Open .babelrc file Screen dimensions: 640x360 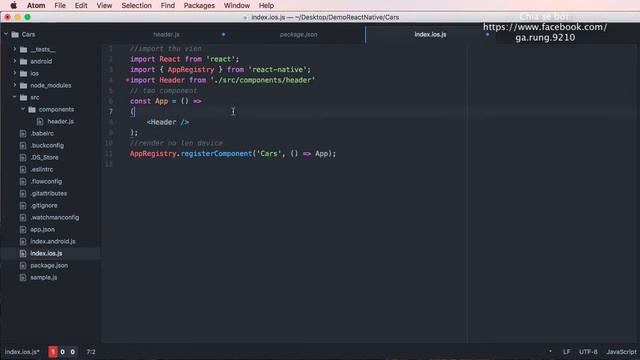click(x=42, y=133)
